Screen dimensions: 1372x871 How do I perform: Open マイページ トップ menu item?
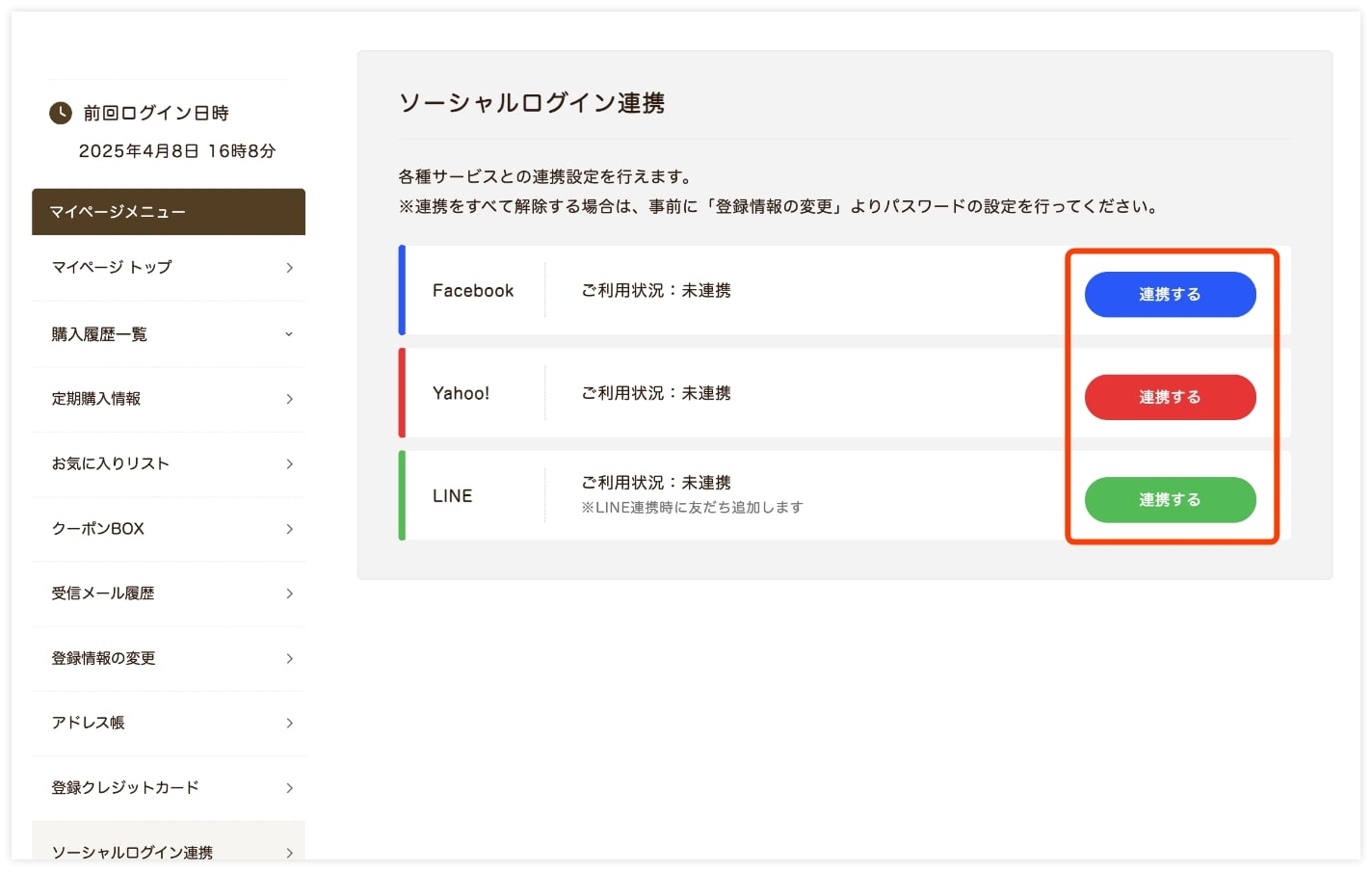(x=169, y=268)
